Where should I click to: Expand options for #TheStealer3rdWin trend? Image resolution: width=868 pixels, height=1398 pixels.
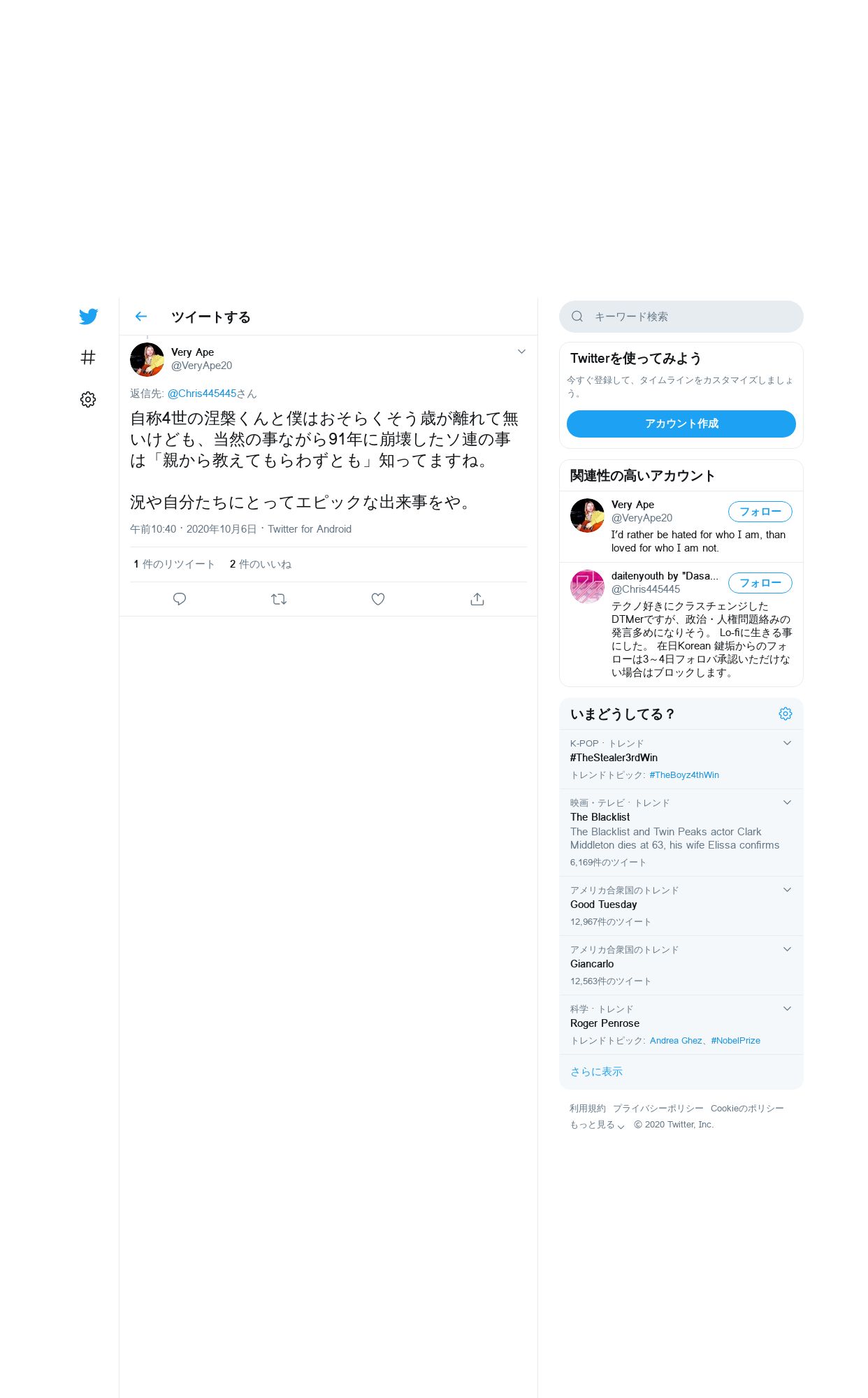(787, 743)
